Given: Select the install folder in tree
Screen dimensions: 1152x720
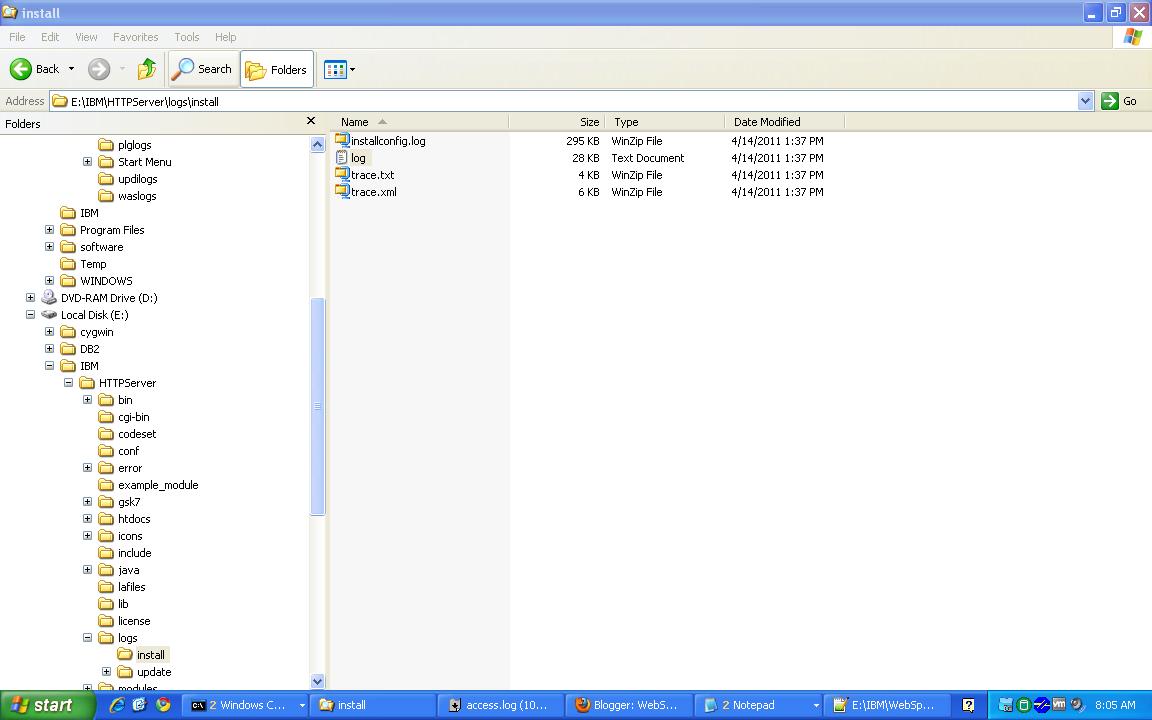Looking at the screenshot, I should (x=143, y=655).
